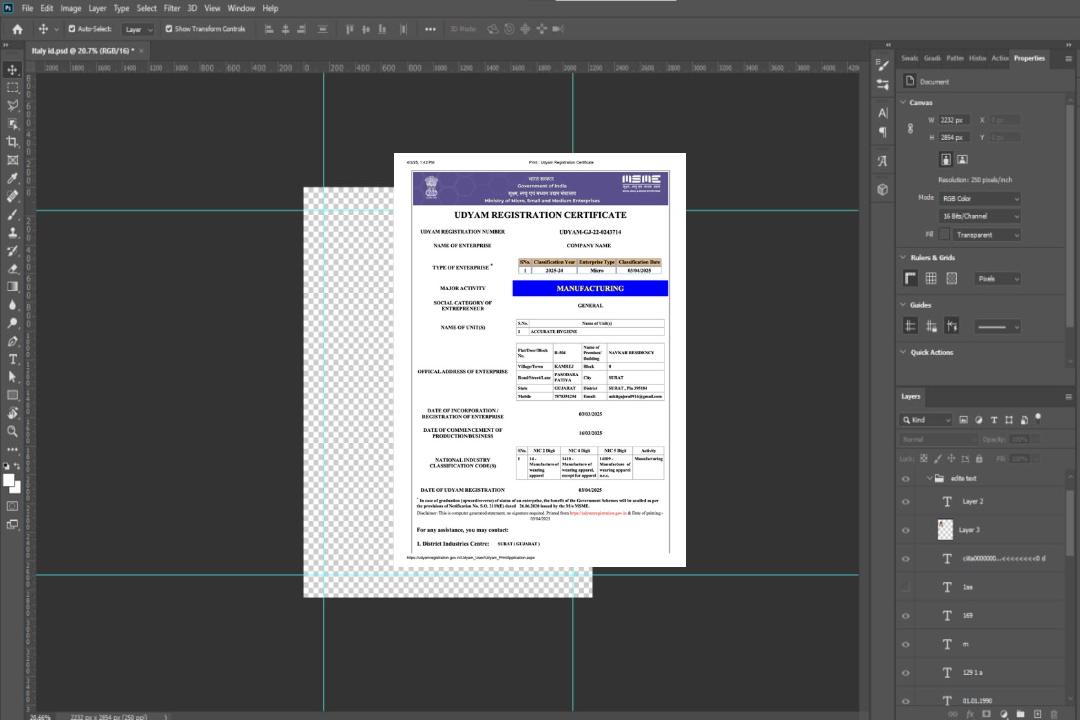Open the Window menu
Screen dimensions: 1080x720
(x=241, y=8)
